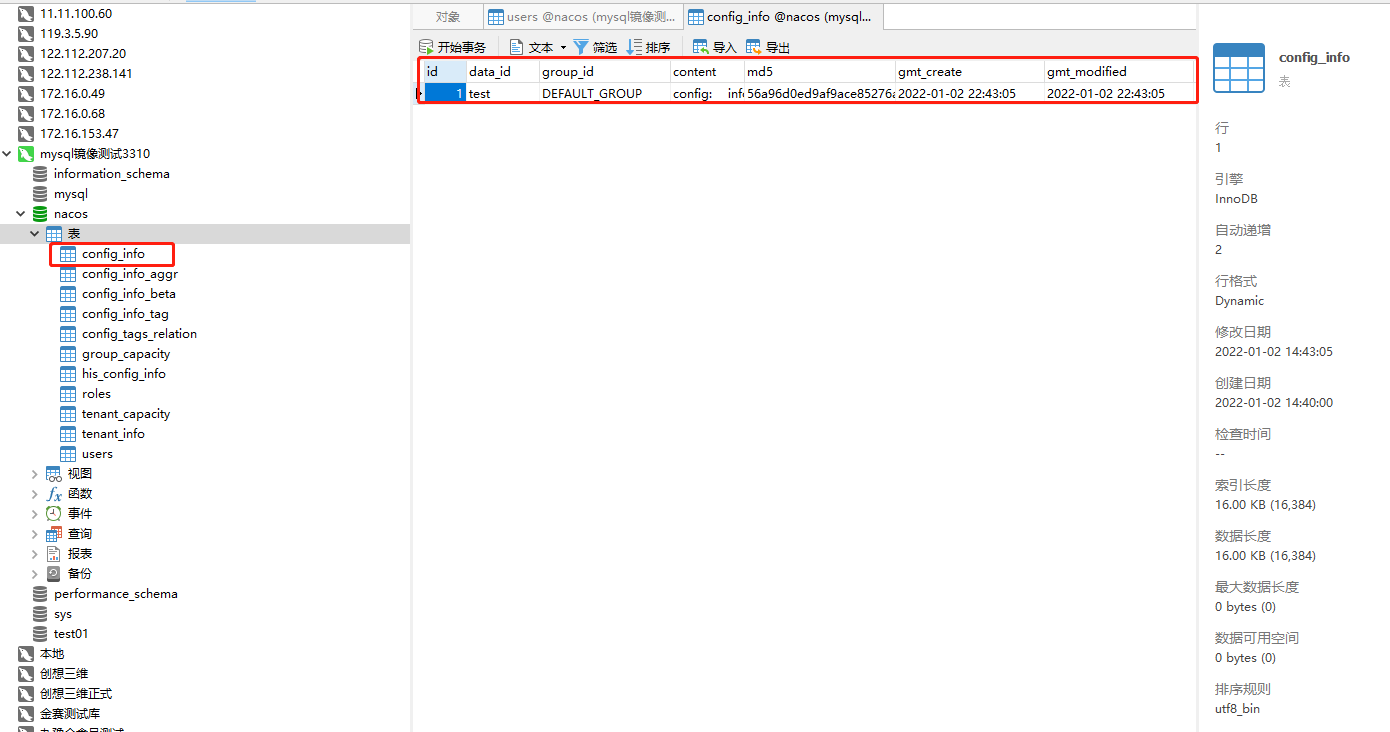The width and height of the screenshot is (1390, 732).
Task: Click the group_id column header
Action: [605, 72]
